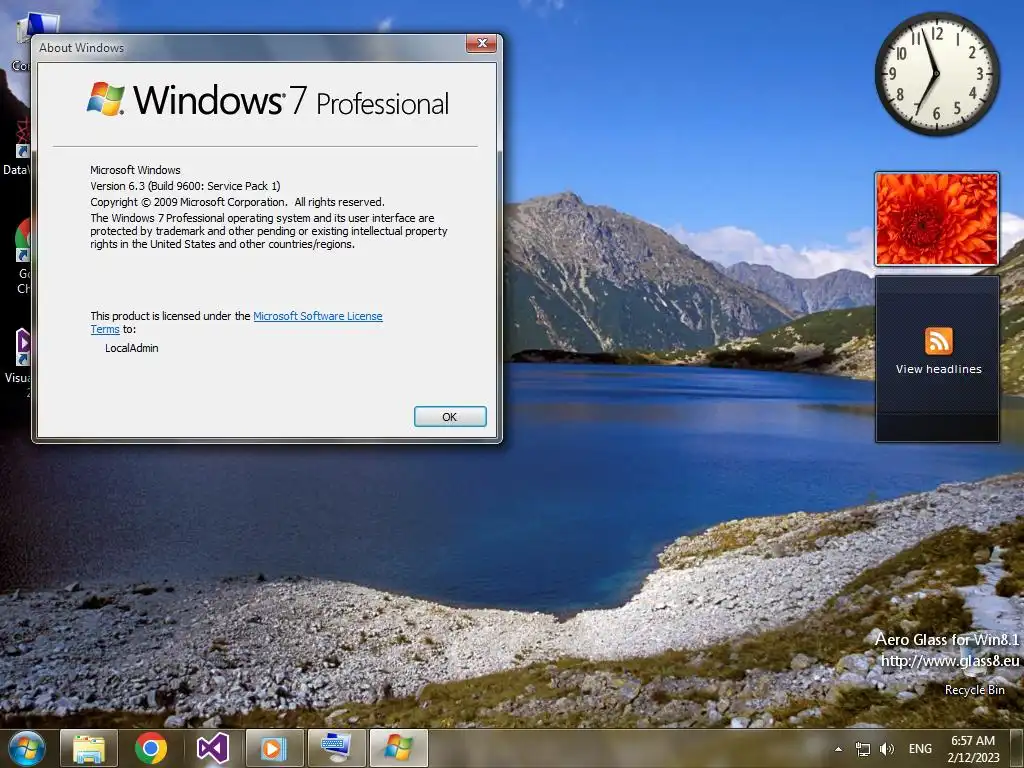Viewport: 1024px width, 768px height.
Task: Open the volume speaker tray icon
Action: pos(887,749)
